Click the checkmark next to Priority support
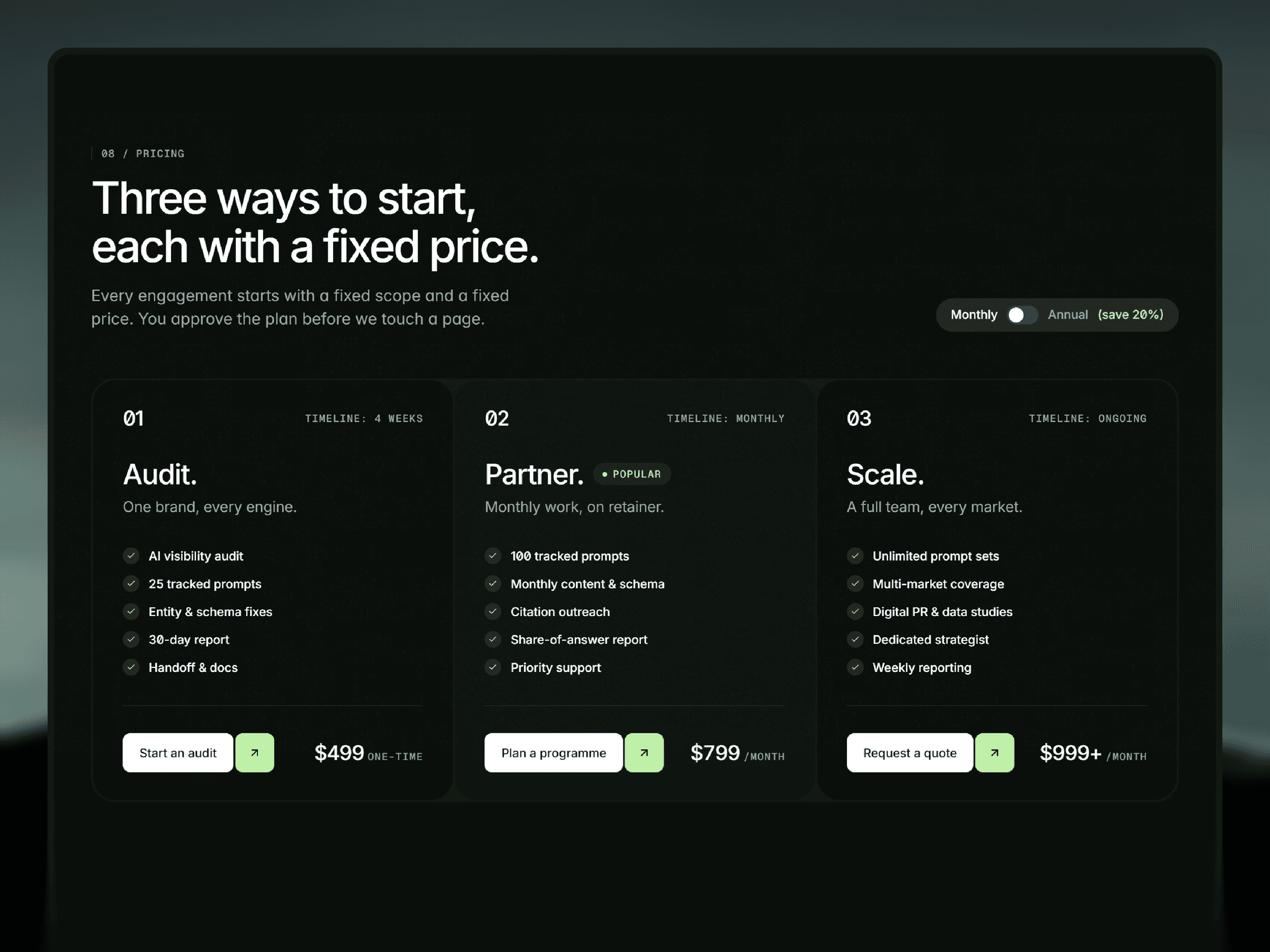This screenshot has width=1270, height=952. 493,667
